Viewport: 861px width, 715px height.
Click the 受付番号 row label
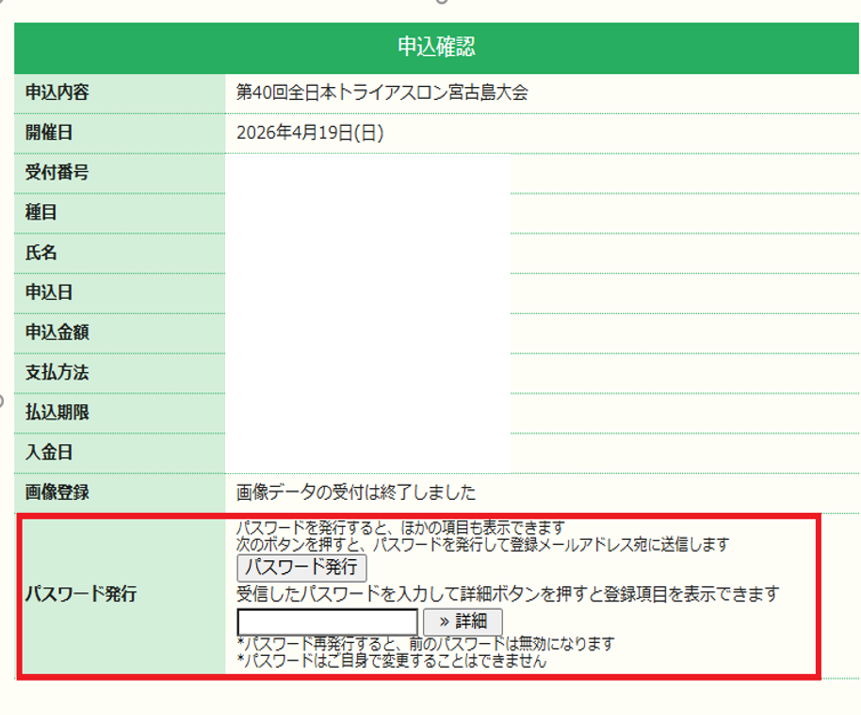(57, 172)
